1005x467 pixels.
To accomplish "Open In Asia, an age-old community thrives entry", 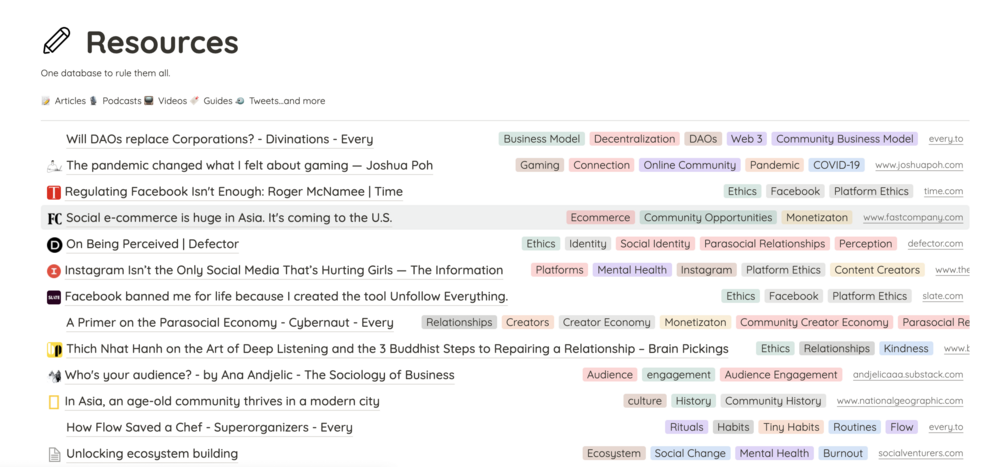I will (222, 402).
